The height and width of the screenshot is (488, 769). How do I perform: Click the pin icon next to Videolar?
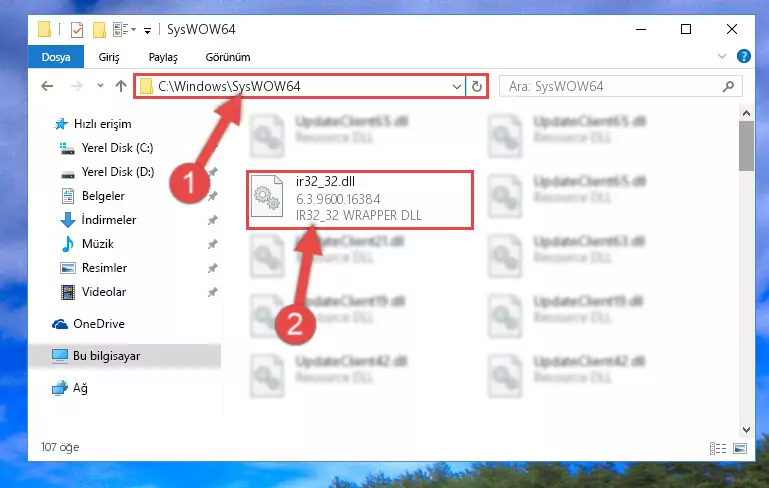[212, 292]
